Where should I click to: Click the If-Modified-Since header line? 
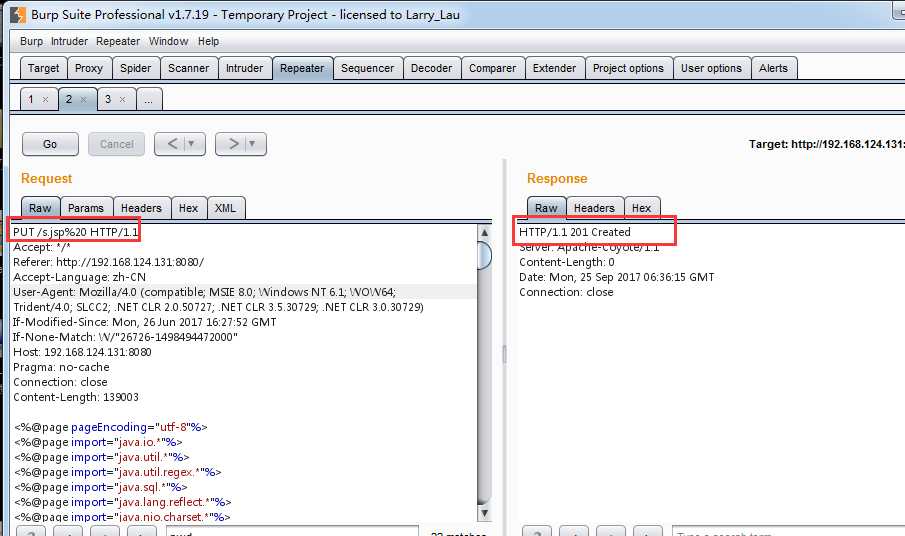click(x=144, y=322)
